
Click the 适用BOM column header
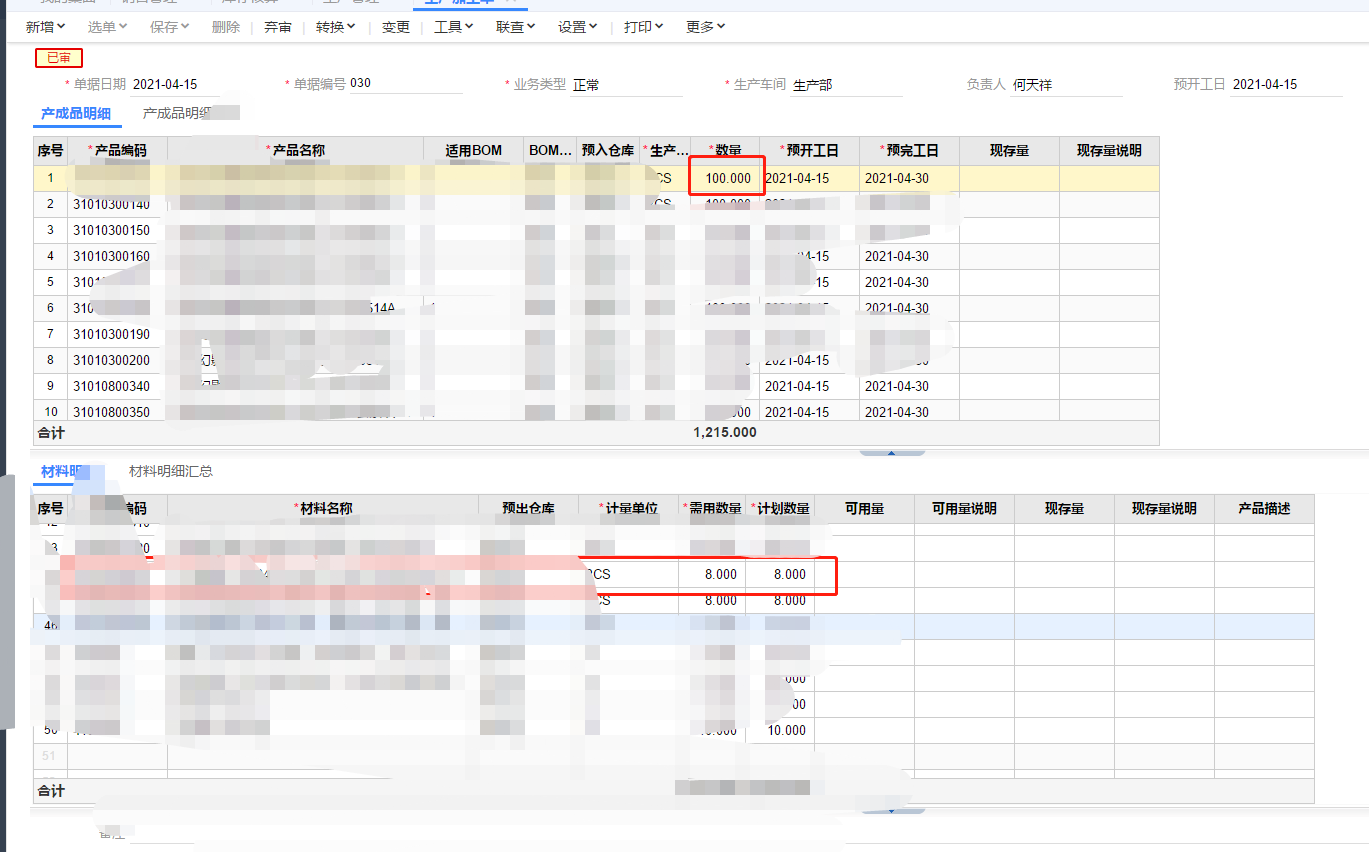click(x=474, y=150)
